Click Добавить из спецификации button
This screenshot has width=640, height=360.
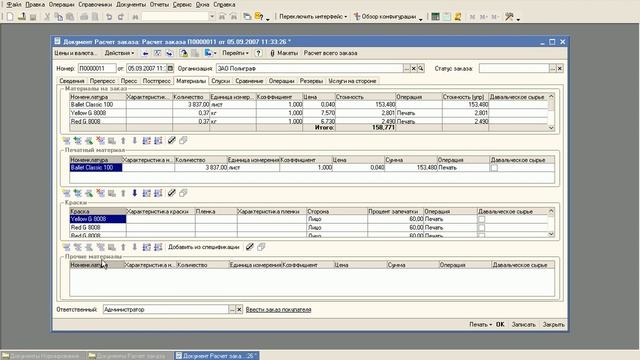point(203,247)
